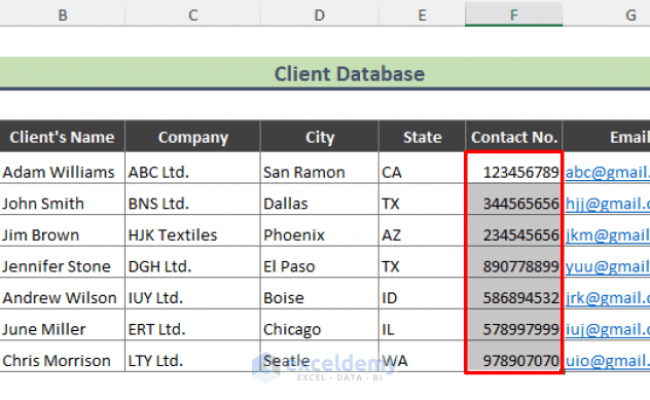650x400 pixels.
Task: Select contact number 578997999
Action: point(514,325)
